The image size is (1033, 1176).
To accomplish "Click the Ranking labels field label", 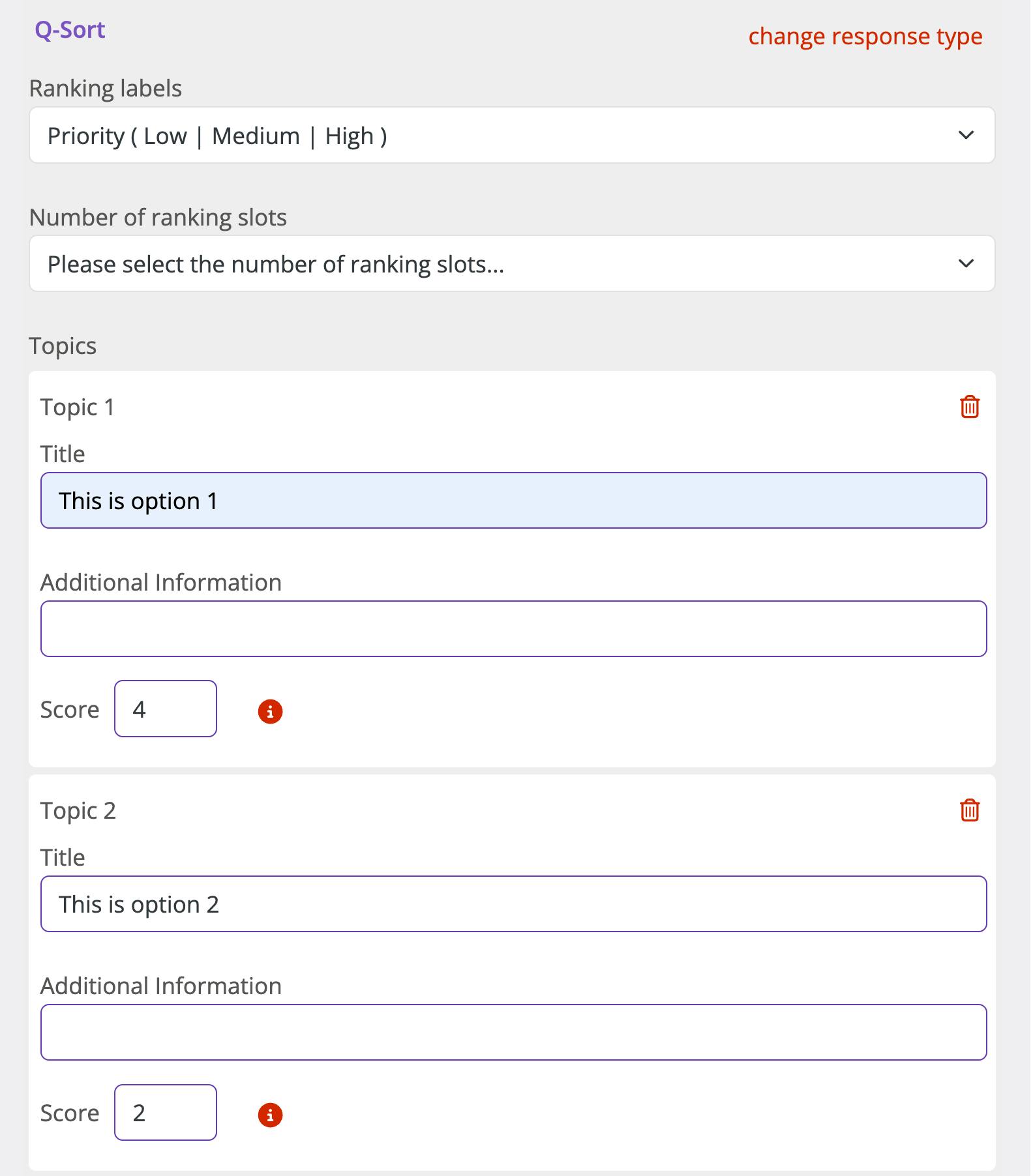I will coord(106,89).
